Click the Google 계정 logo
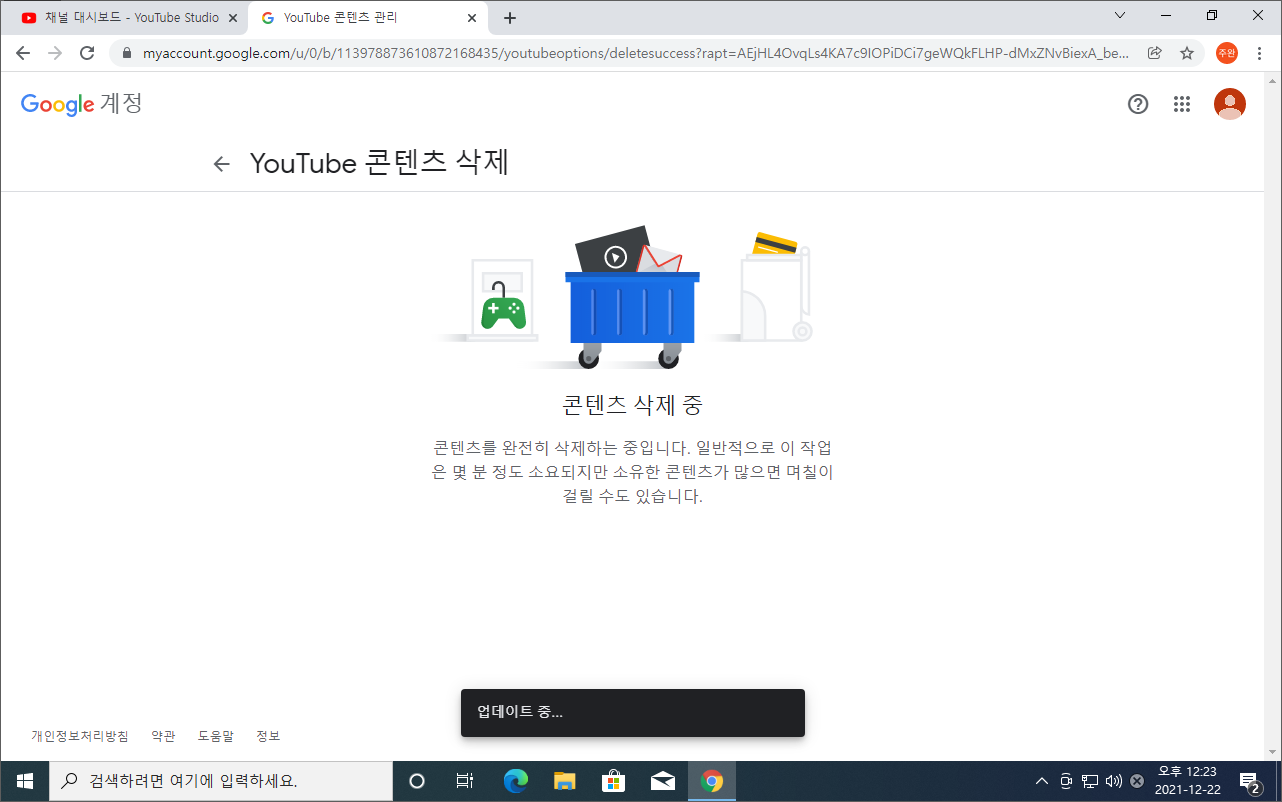The image size is (1282, 802). [x=82, y=104]
